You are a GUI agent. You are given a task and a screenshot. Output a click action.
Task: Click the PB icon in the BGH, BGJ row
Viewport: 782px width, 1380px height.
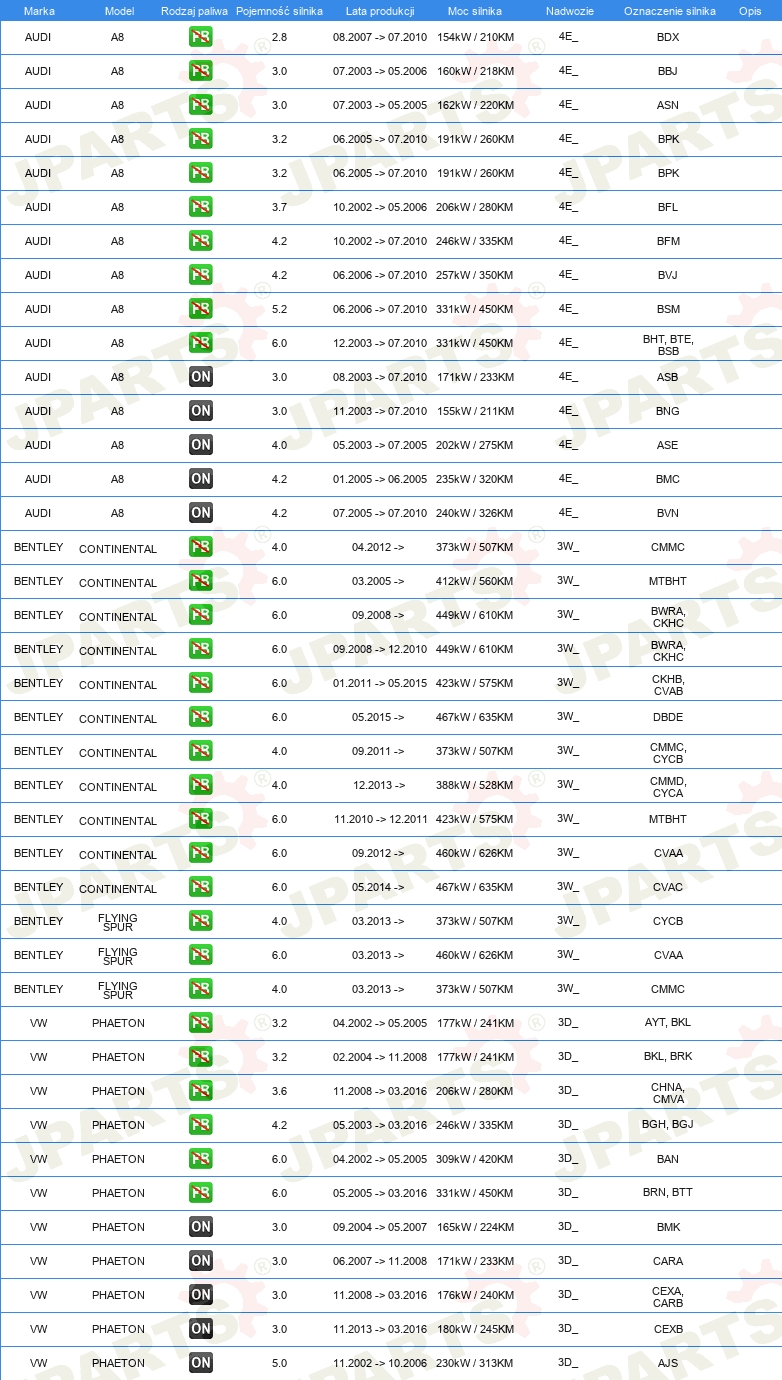pyautogui.click(x=201, y=1125)
